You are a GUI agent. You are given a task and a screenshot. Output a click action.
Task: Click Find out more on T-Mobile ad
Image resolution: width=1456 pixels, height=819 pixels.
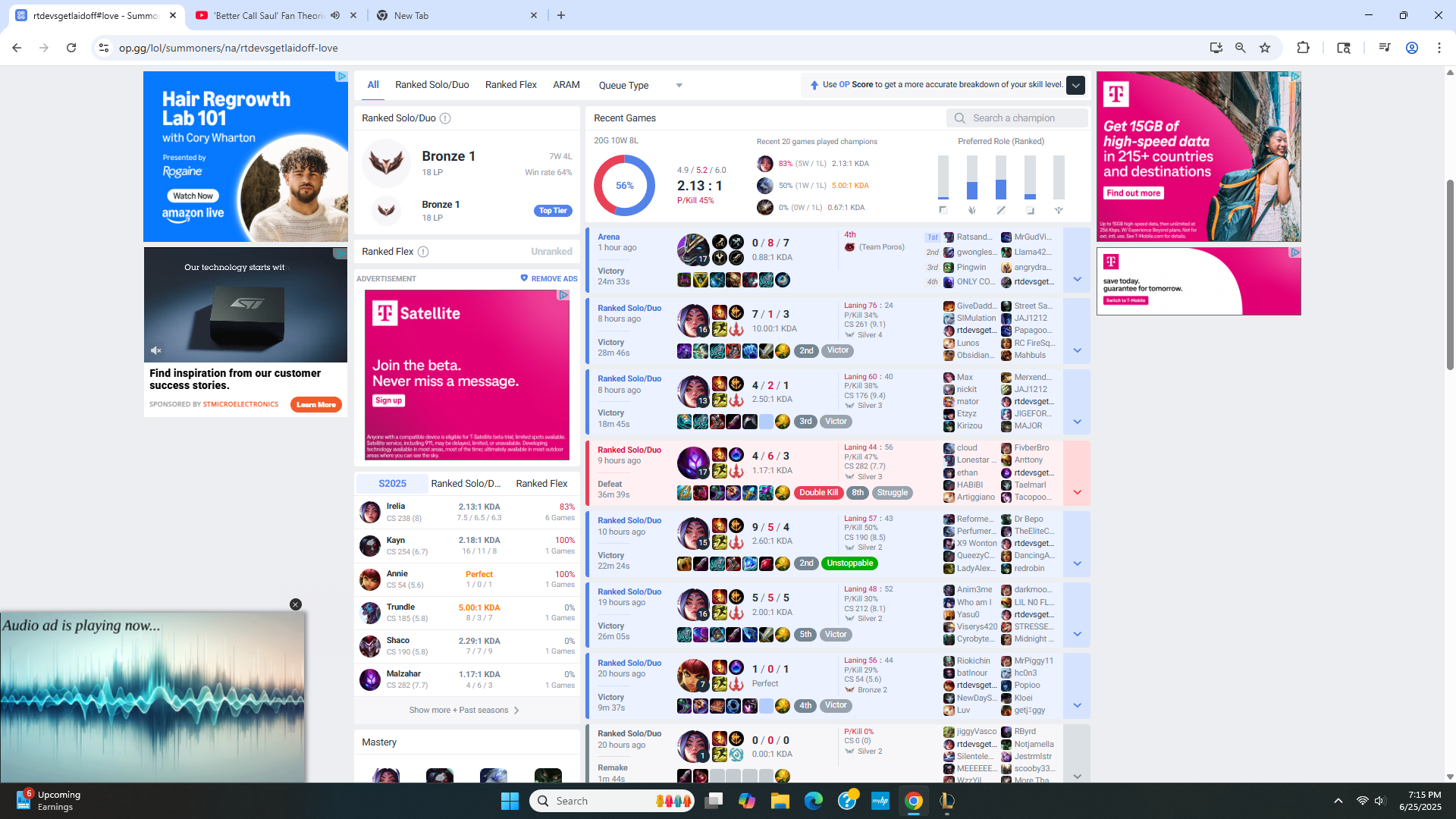coord(1133,193)
